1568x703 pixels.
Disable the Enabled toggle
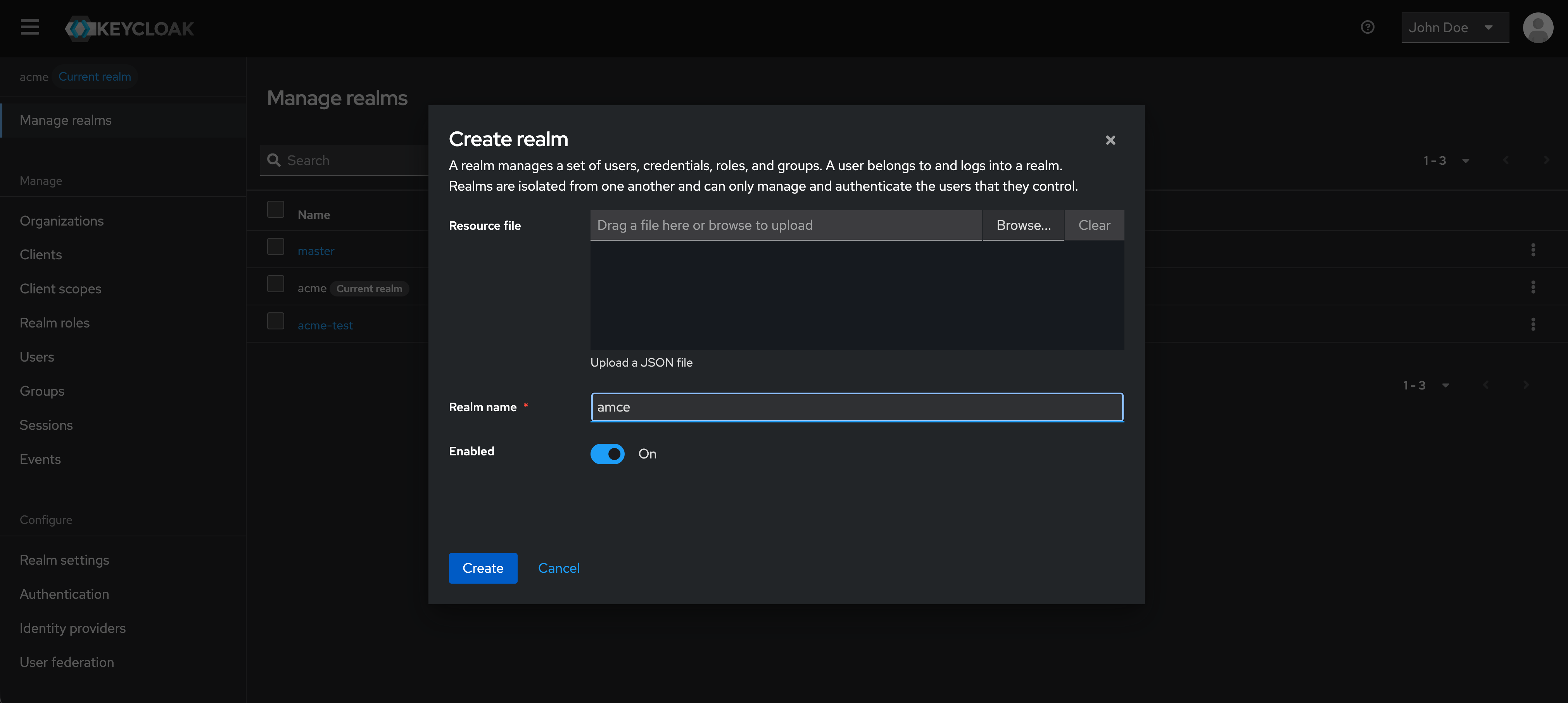click(x=607, y=454)
